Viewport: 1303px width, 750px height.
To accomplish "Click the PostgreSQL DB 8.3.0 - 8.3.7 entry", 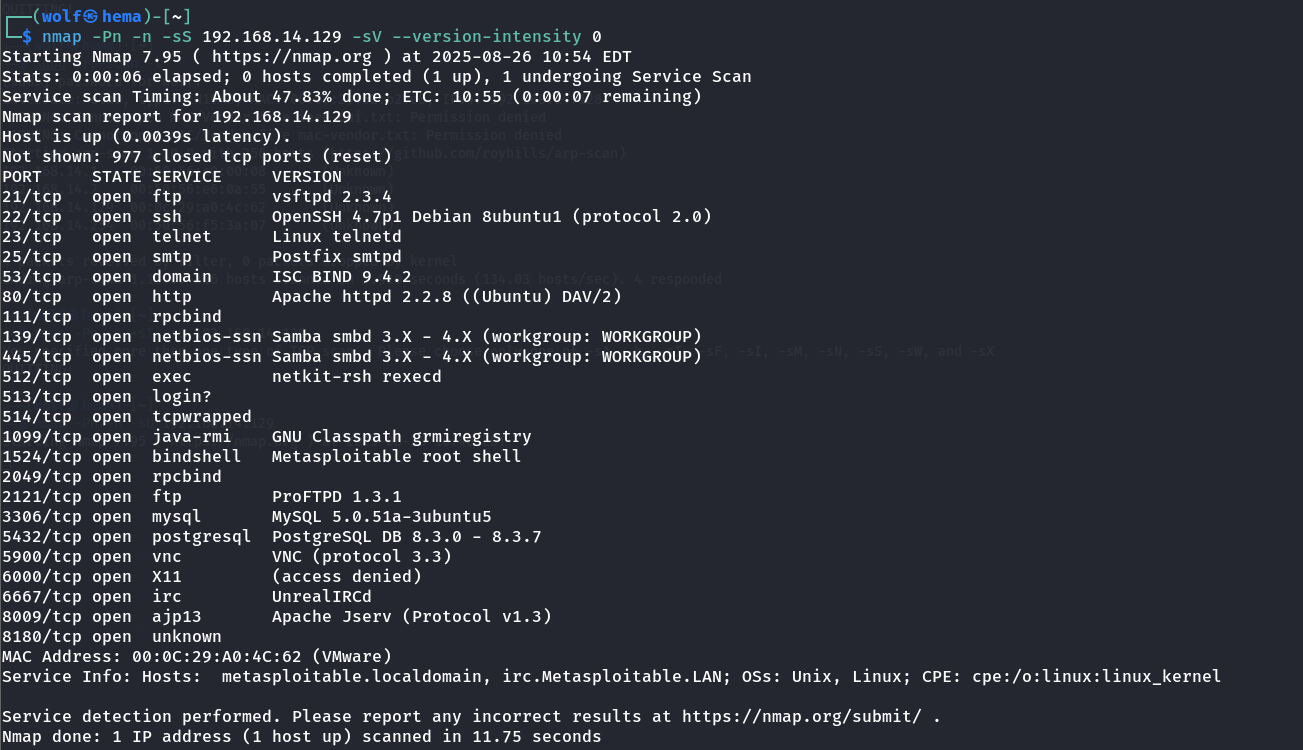I will coord(406,537).
